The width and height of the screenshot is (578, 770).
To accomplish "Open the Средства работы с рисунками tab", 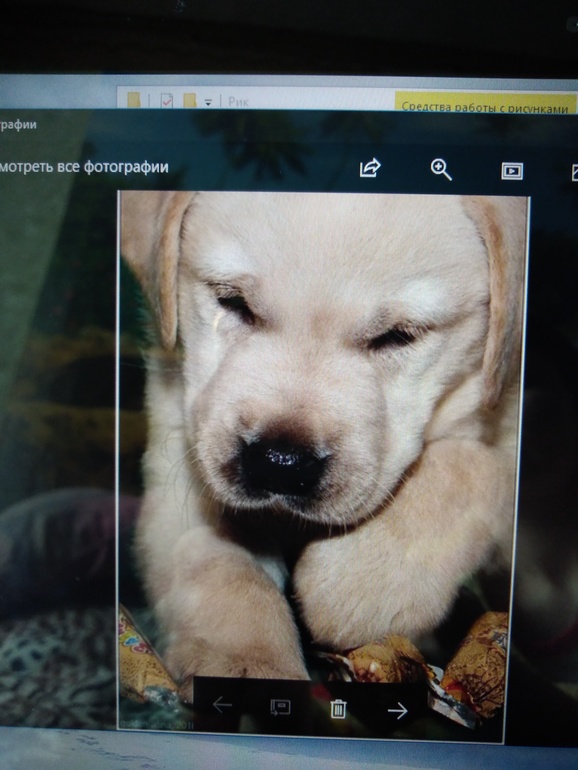I will (x=485, y=107).
